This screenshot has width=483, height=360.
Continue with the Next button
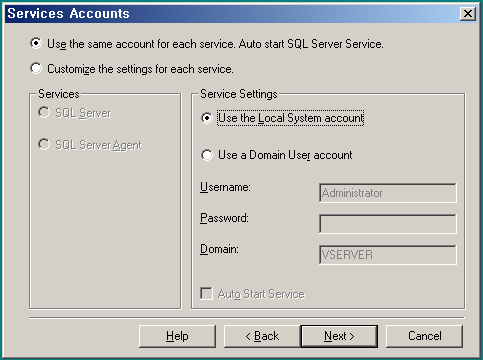(x=339, y=336)
